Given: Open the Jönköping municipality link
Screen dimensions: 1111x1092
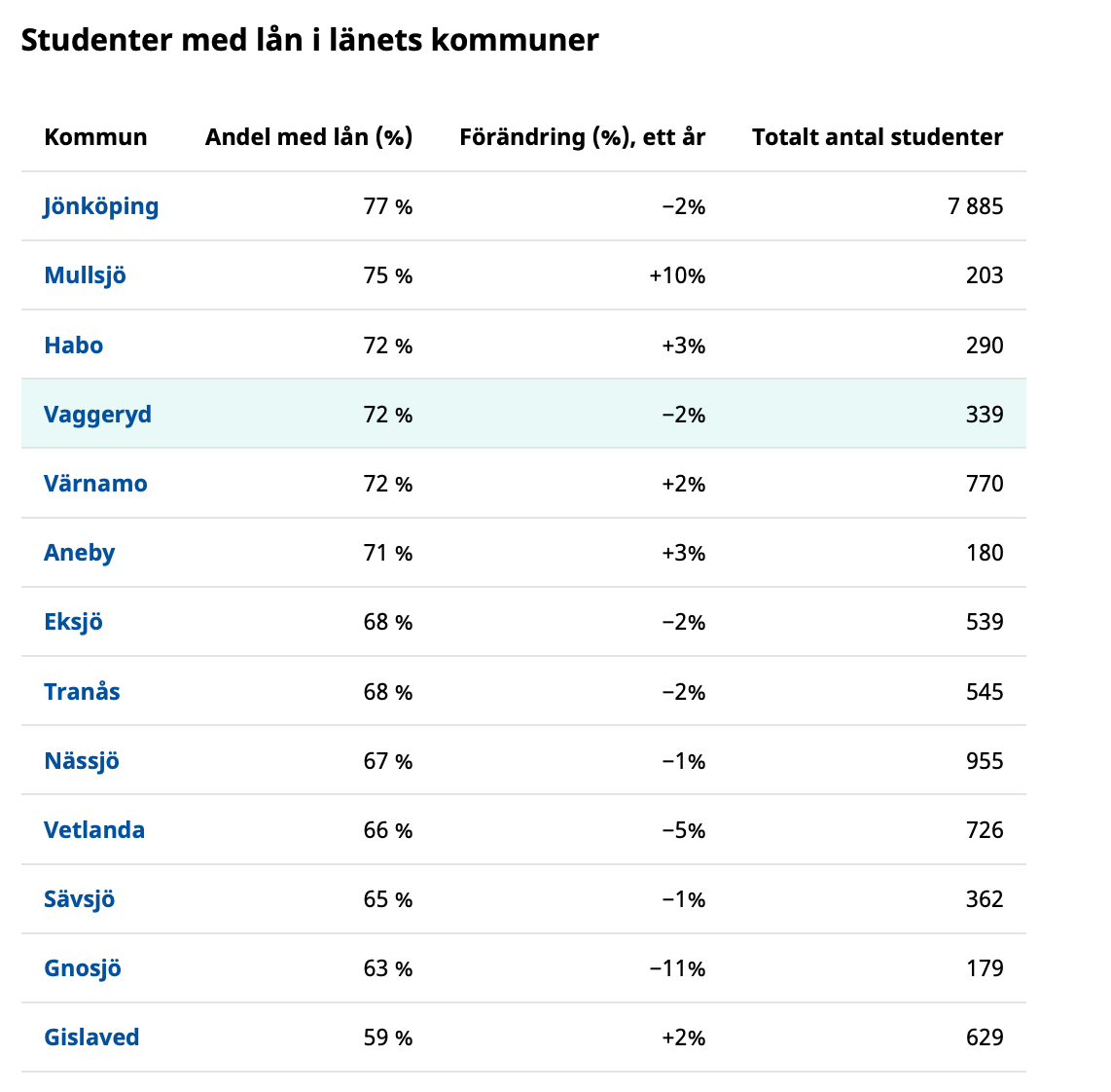Looking at the screenshot, I should coord(100,207).
